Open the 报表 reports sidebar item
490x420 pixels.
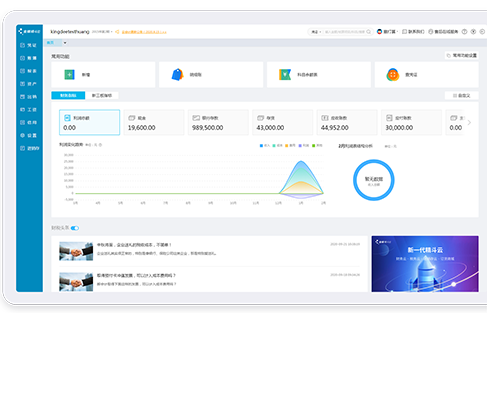pyautogui.click(x=29, y=71)
